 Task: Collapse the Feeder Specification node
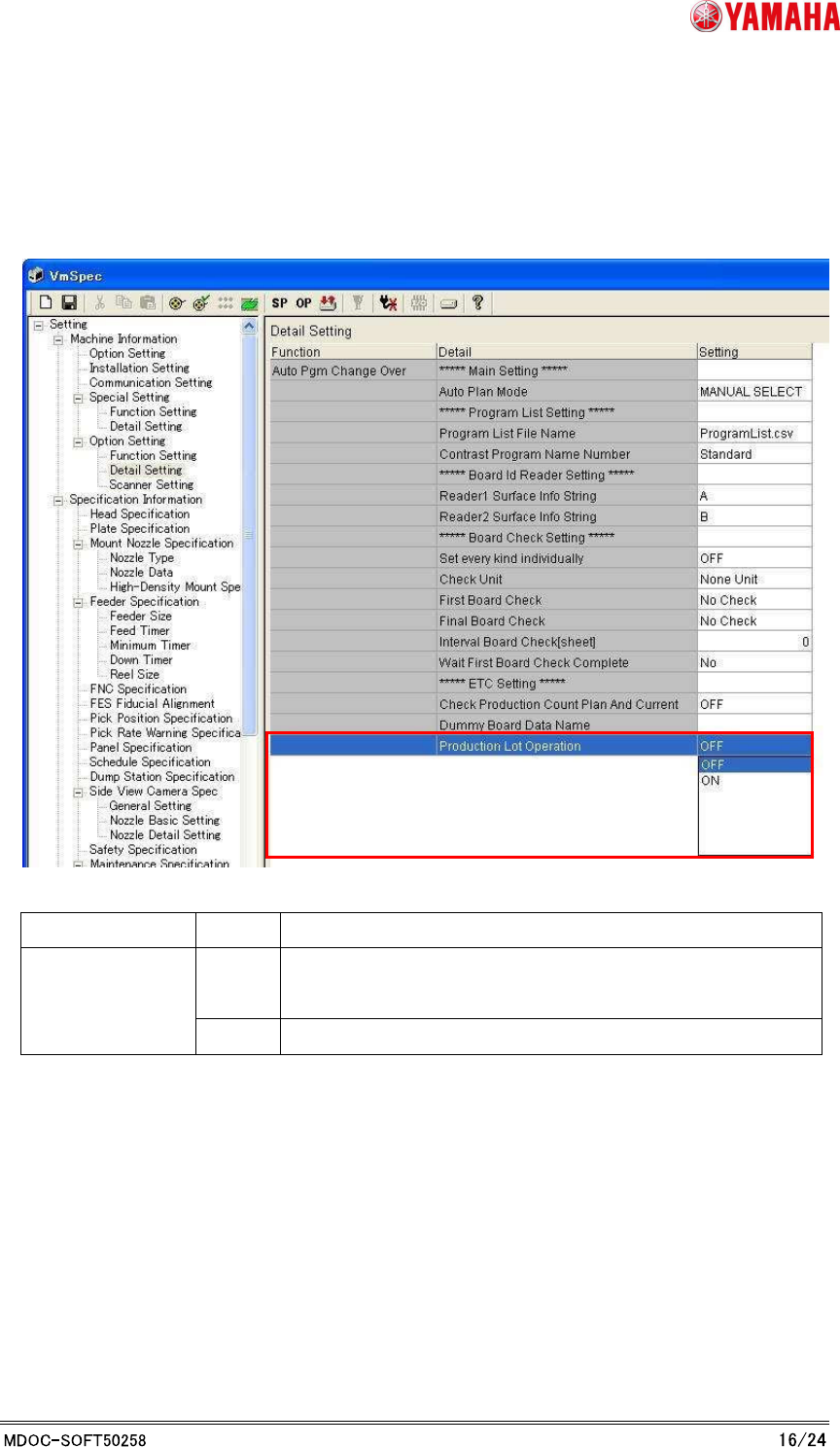pos(79,602)
